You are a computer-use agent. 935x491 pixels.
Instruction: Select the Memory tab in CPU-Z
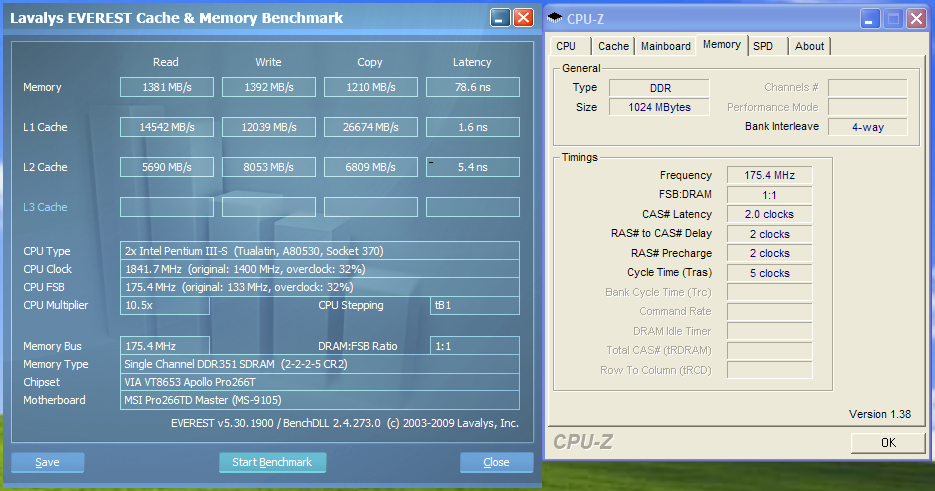(722, 45)
